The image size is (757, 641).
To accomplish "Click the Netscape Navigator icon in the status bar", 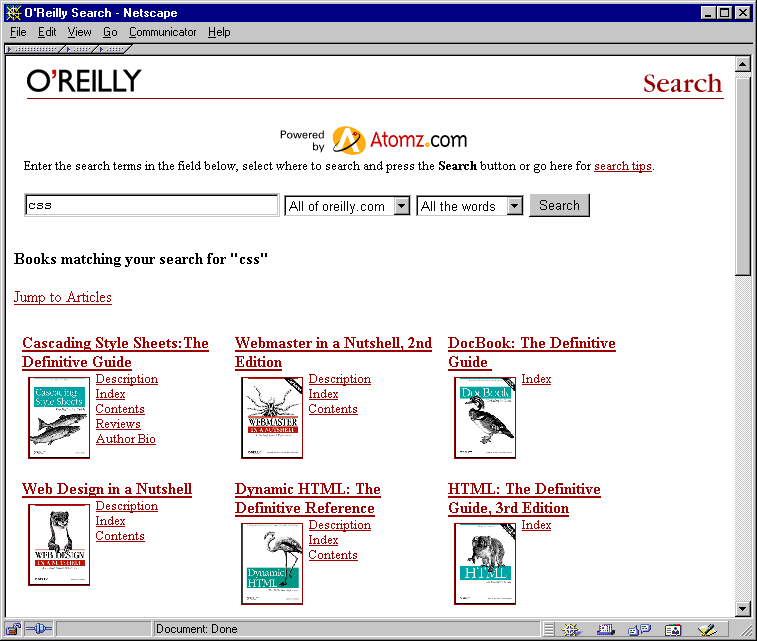I will pyautogui.click(x=571, y=629).
